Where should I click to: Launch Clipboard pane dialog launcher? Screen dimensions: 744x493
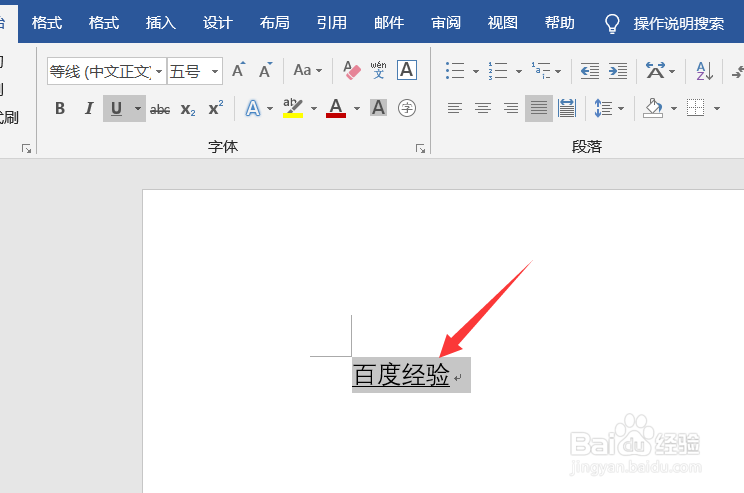[x=27, y=149]
